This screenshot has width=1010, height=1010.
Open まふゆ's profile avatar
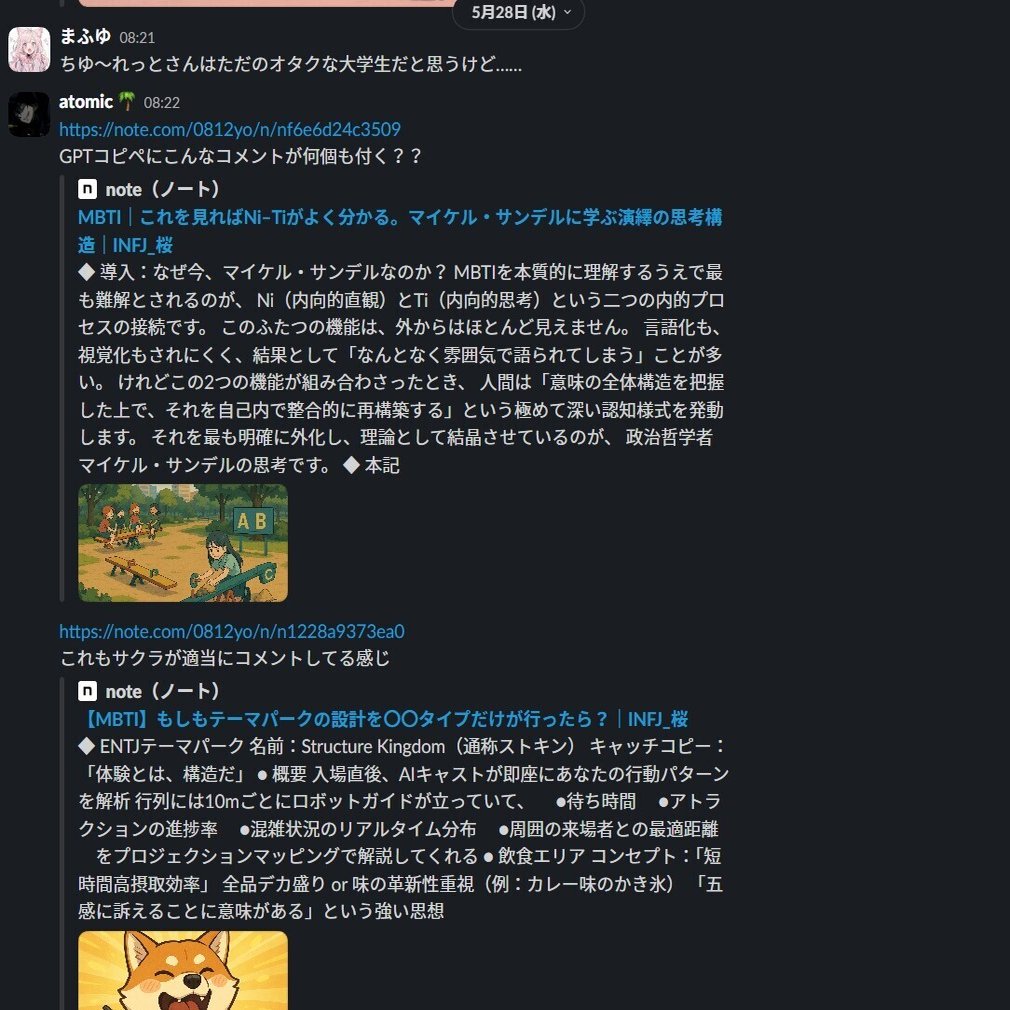(x=29, y=50)
